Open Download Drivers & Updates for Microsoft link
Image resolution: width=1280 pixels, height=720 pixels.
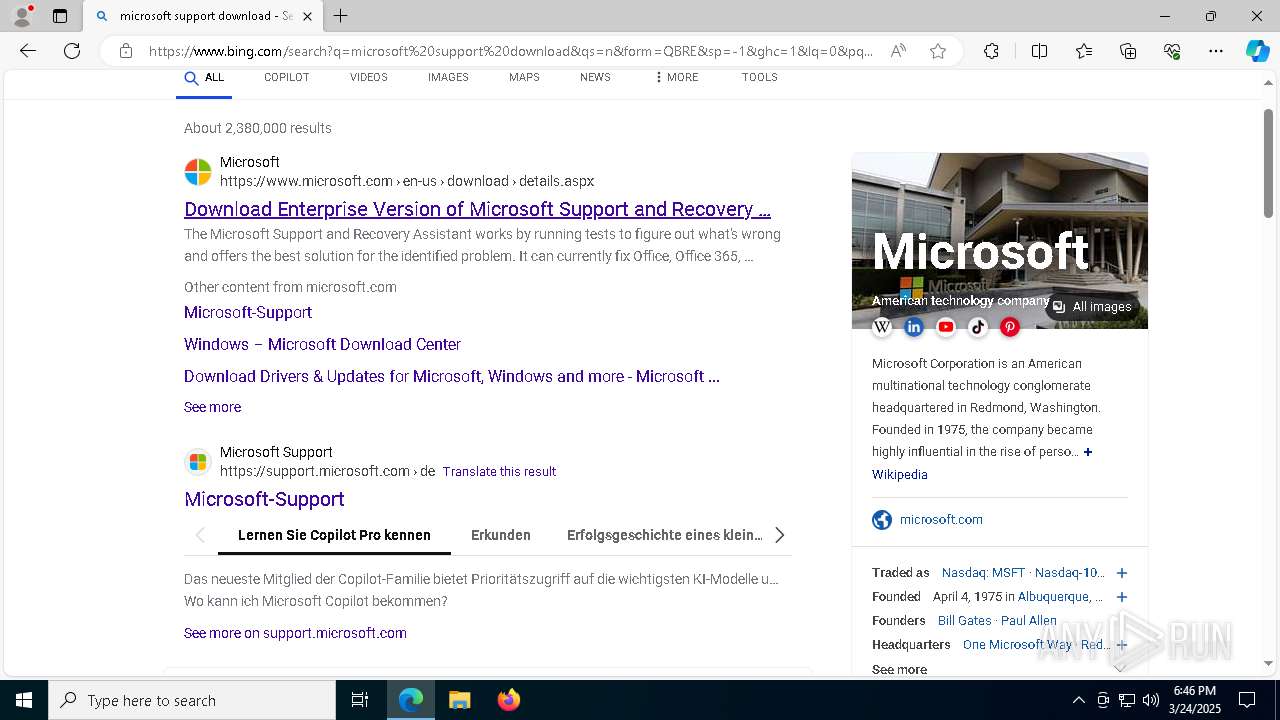(x=452, y=376)
